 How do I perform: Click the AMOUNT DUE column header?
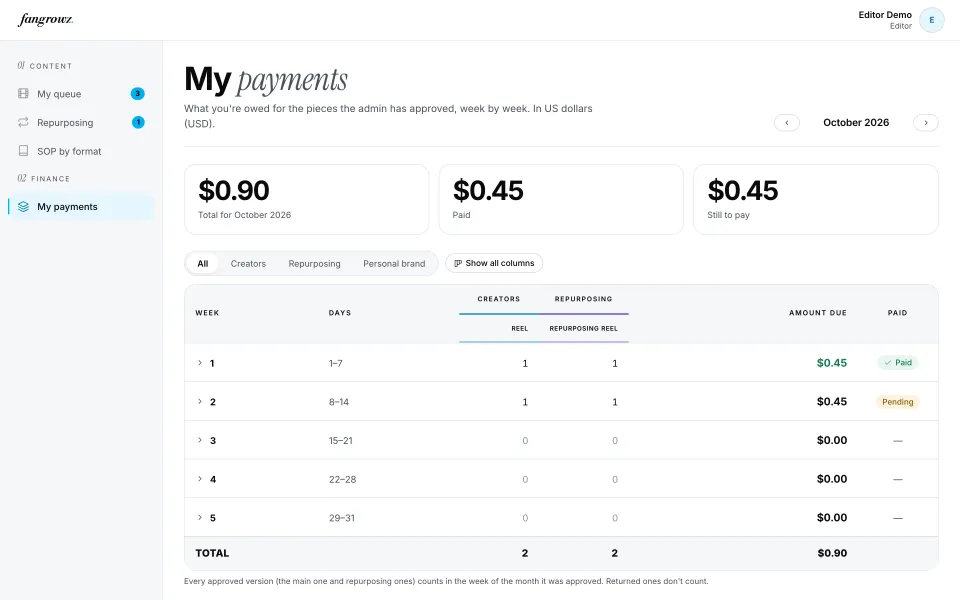pos(817,313)
